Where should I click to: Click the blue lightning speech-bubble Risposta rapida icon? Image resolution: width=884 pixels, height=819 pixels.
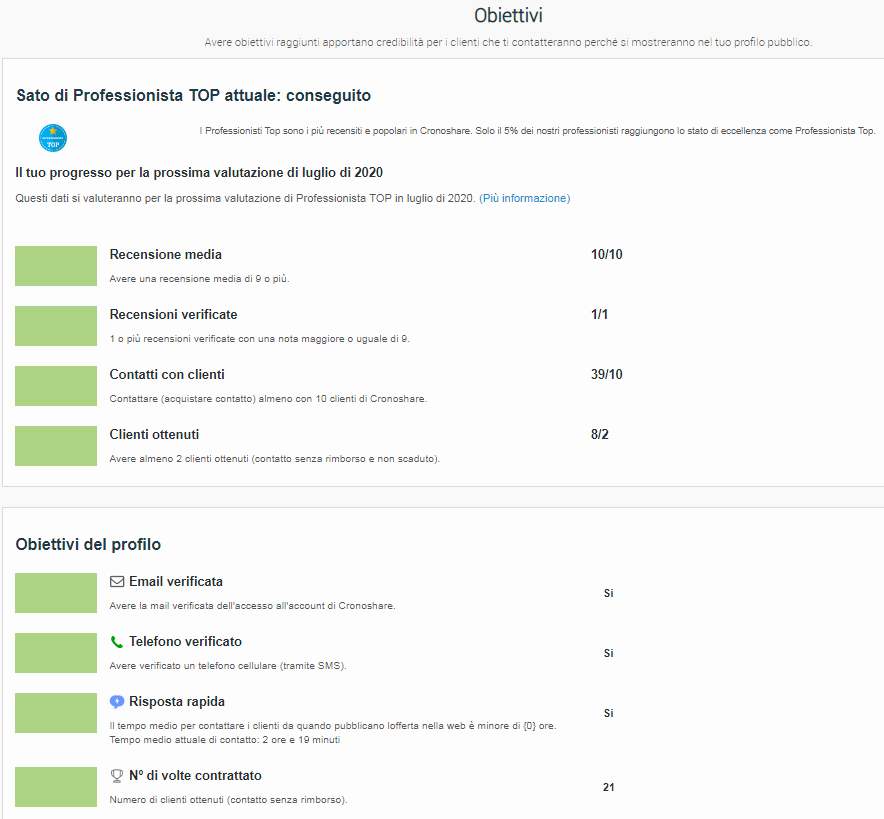pyautogui.click(x=117, y=702)
